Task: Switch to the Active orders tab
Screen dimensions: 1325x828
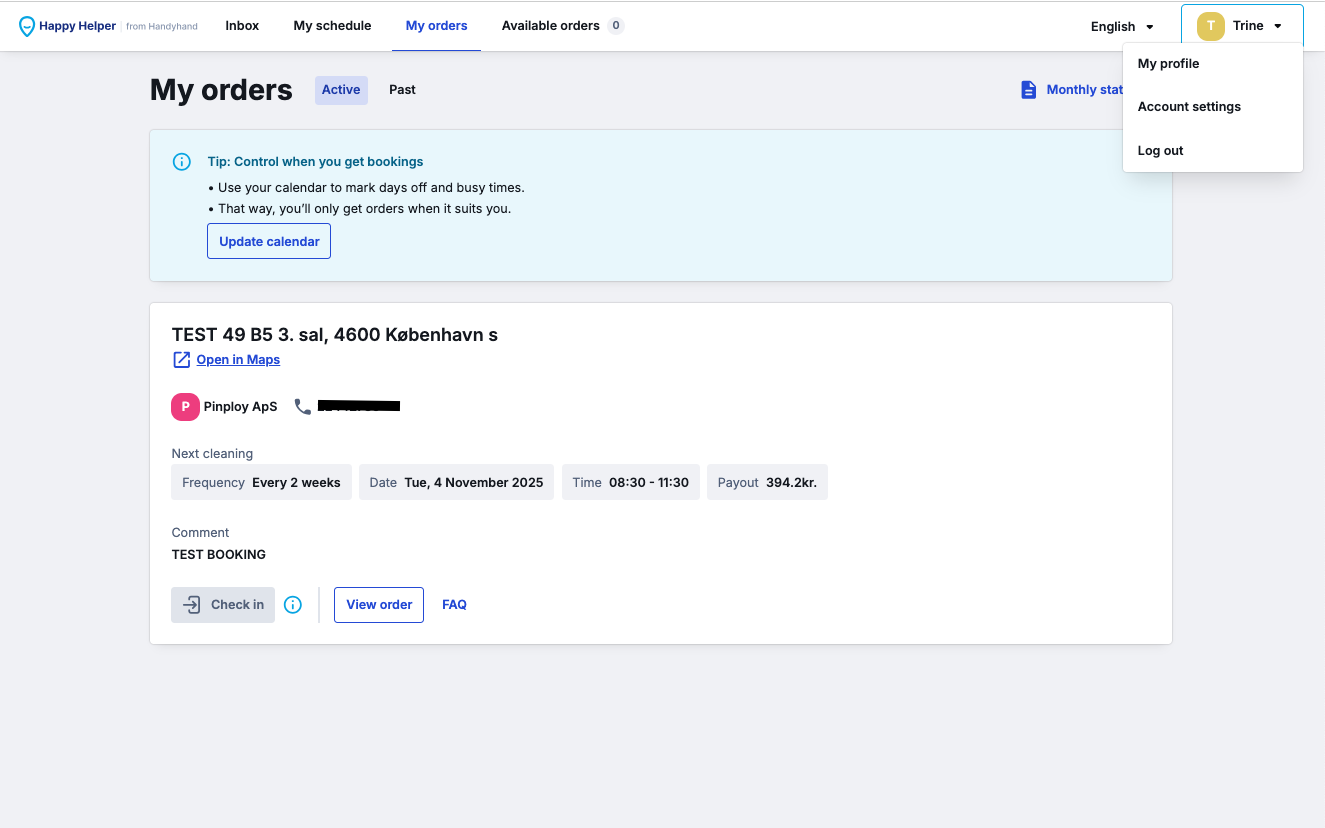Action: point(341,90)
